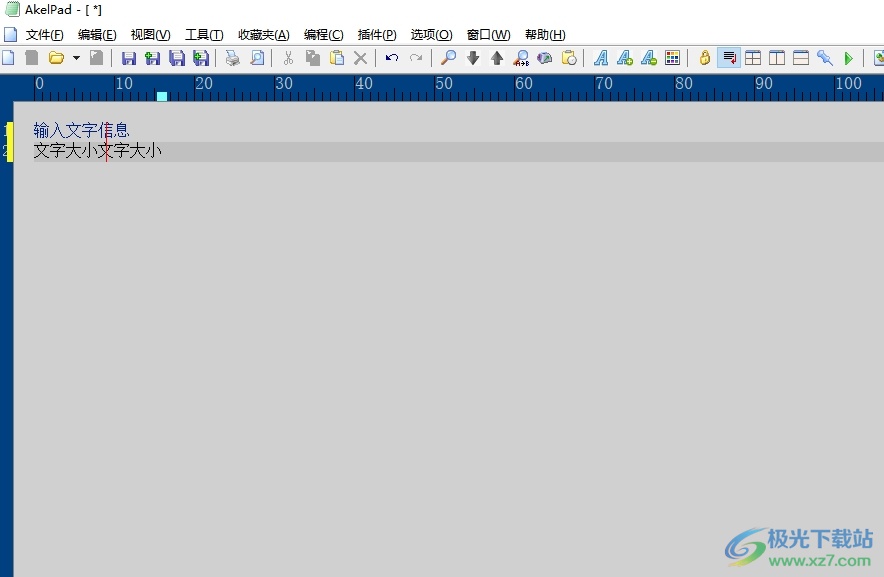Decrease font size with A minus icon

pos(649,58)
